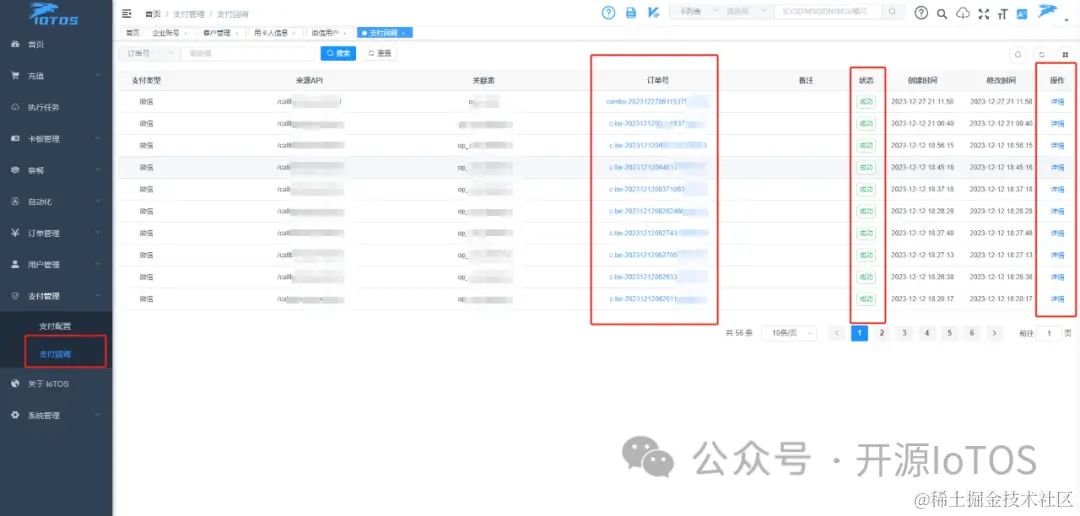Click the filter value input box
The image size is (1080, 516).
(248, 53)
